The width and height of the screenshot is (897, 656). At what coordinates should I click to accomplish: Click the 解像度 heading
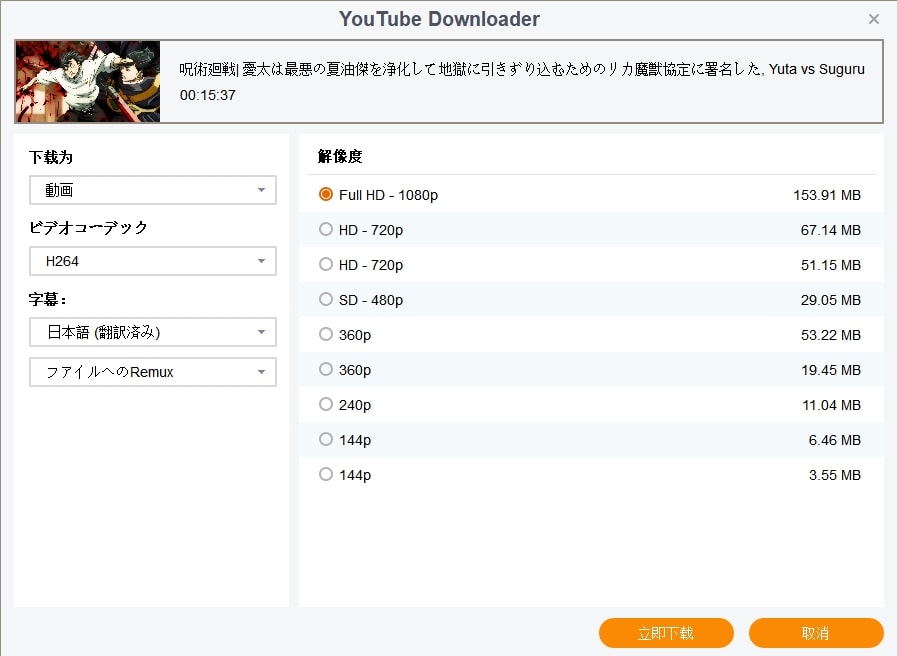click(x=340, y=156)
